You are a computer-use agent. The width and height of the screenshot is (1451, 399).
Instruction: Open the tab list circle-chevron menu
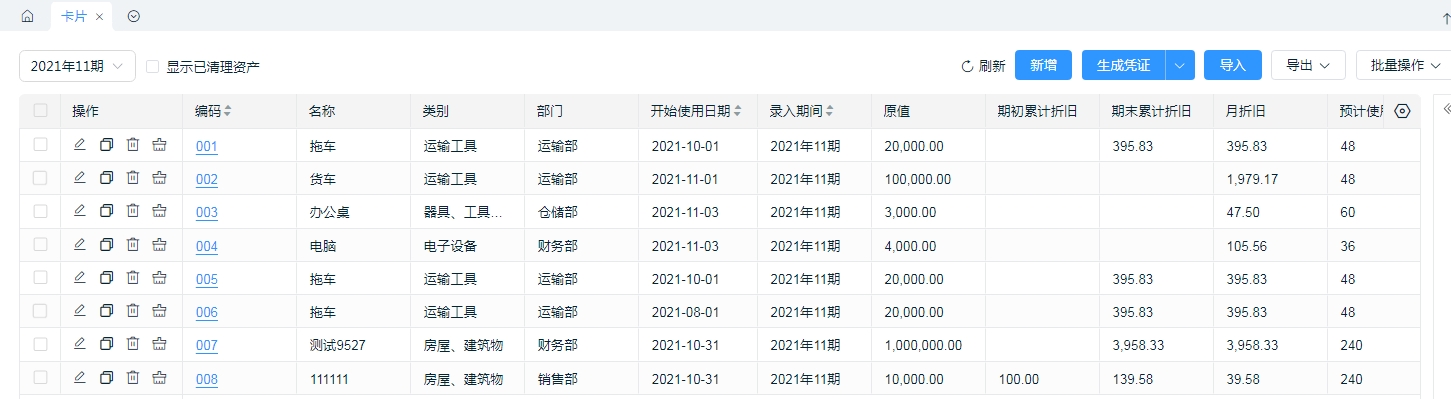click(133, 16)
